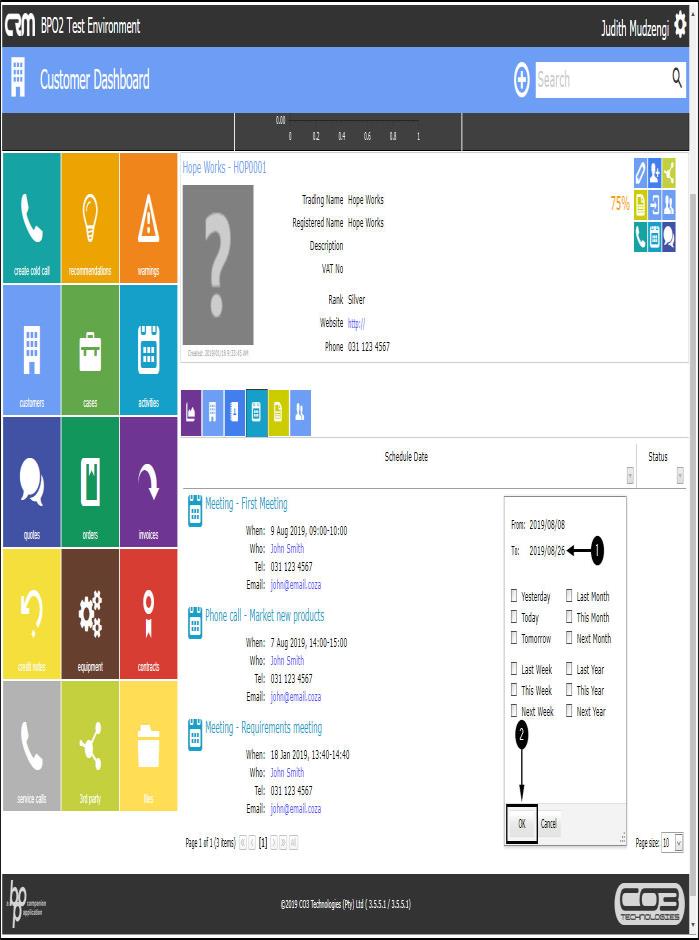The image size is (699, 940).
Task: Click the green share network icon in customer actions
Action: tap(669, 174)
